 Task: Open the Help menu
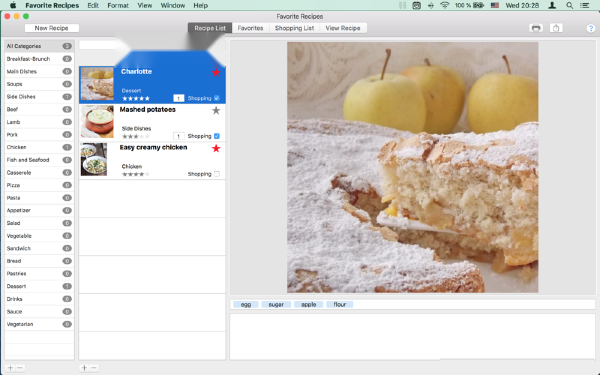coord(201,5)
